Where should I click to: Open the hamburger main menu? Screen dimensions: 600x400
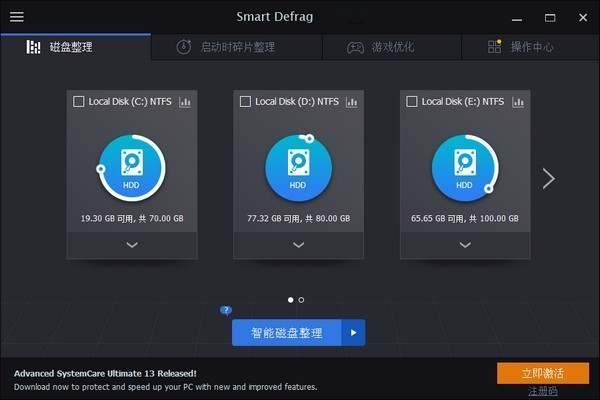click(16, 16)
